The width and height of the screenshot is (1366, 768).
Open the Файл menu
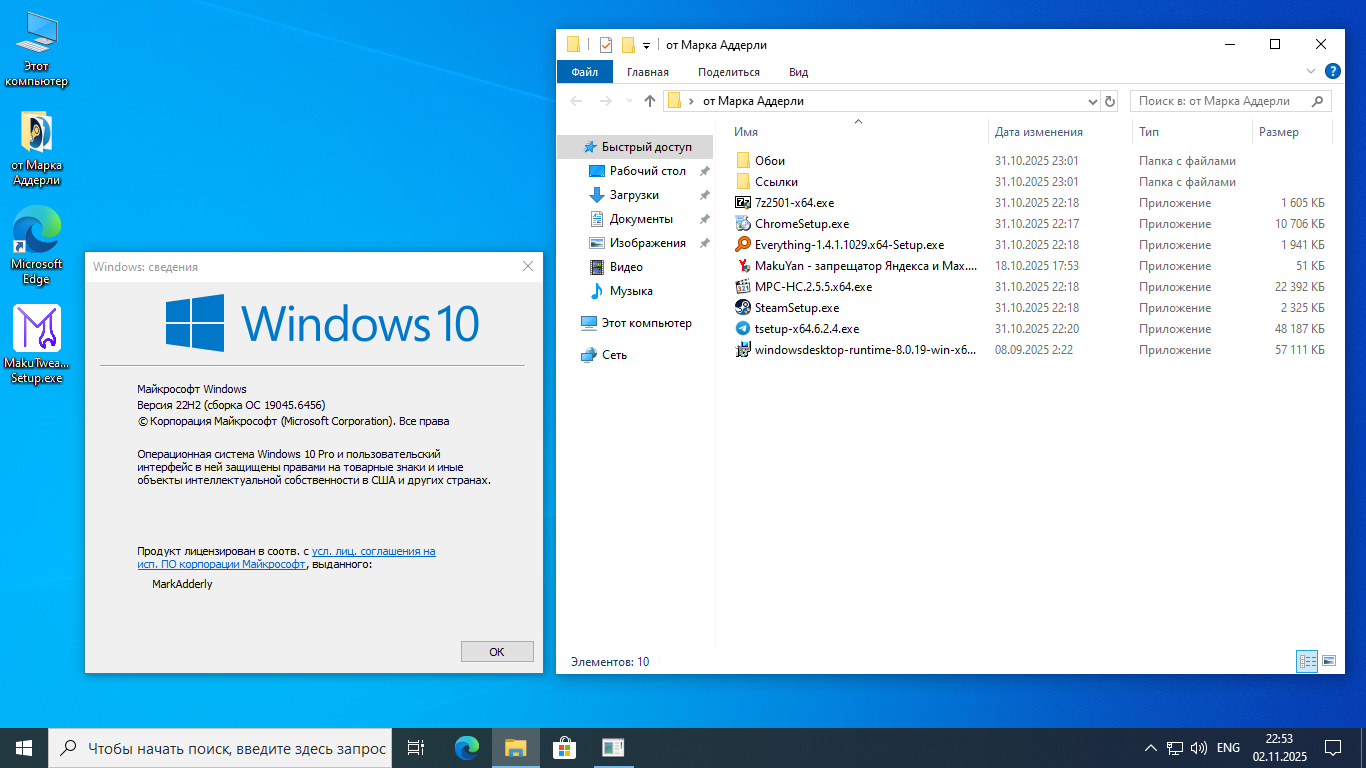[585, 72]
